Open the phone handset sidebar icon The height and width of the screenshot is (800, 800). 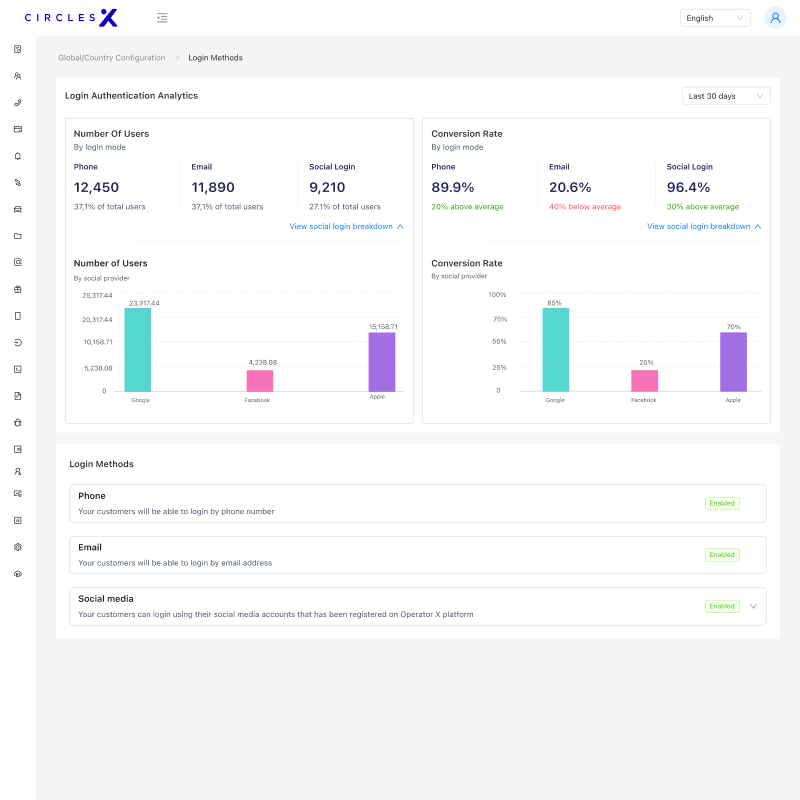tap(18, 103)
